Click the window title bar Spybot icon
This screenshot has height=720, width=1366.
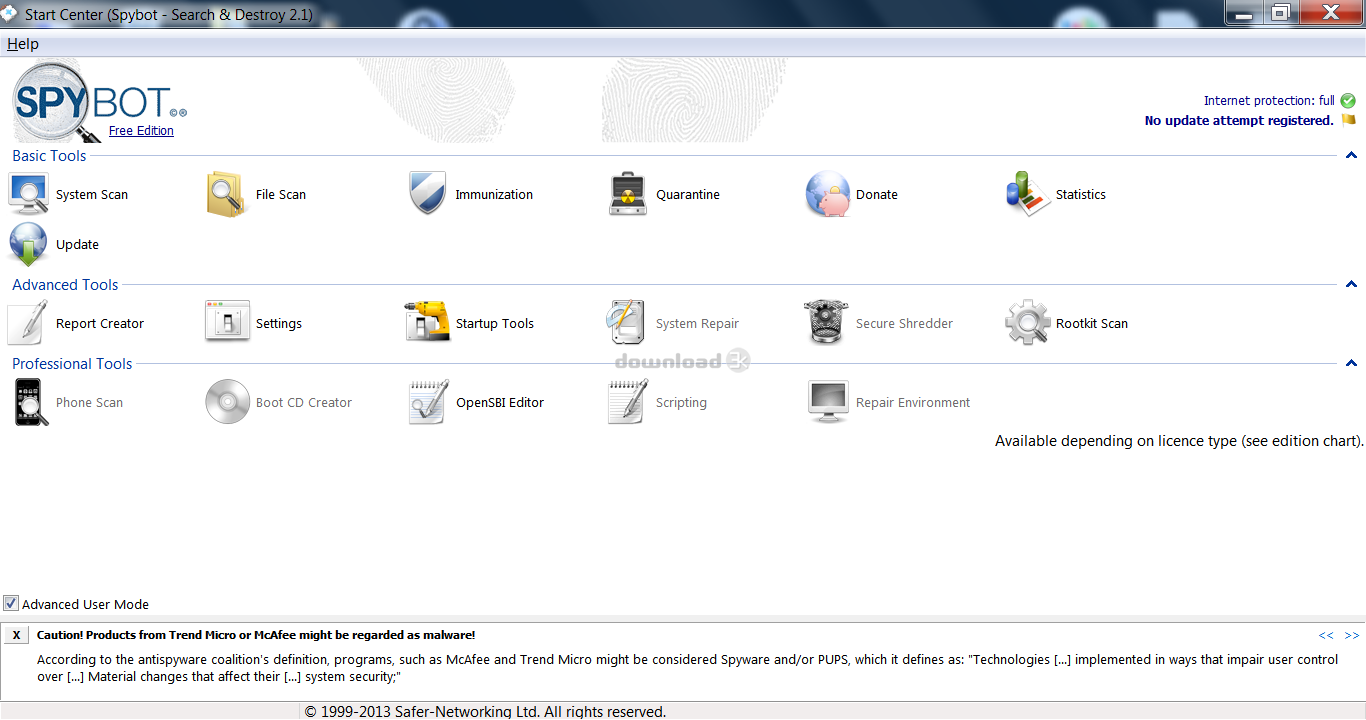[9, 15]
